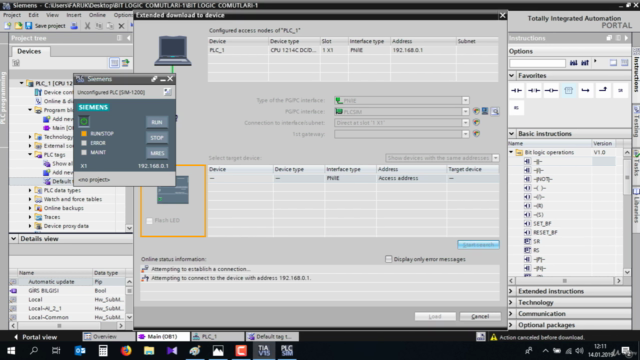Image resolution: width=640 pixels, height=360 pixels.
Task: Expand PLC data types tree node
Action: tap(30, 190)
